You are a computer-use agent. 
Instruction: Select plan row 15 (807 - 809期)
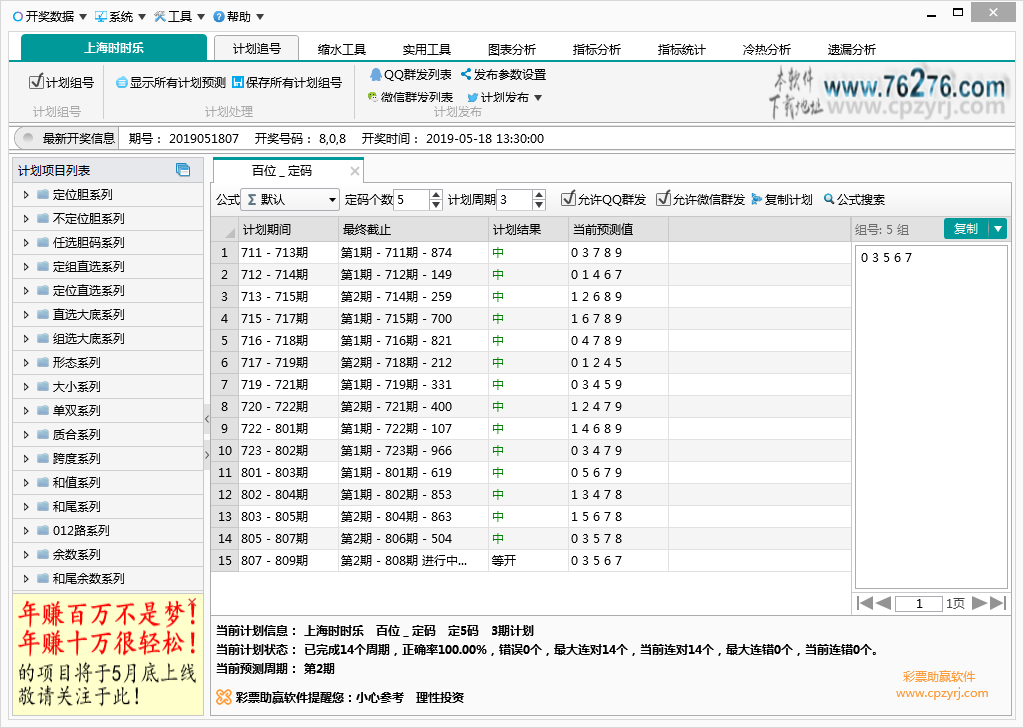530,560
